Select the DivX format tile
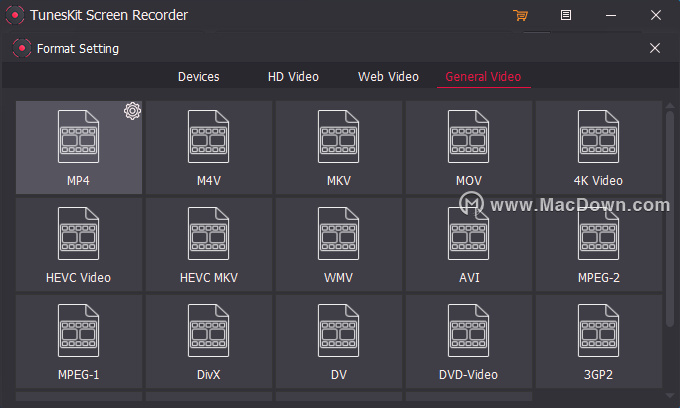The image size is (680, 408). (x=209, y=342)
